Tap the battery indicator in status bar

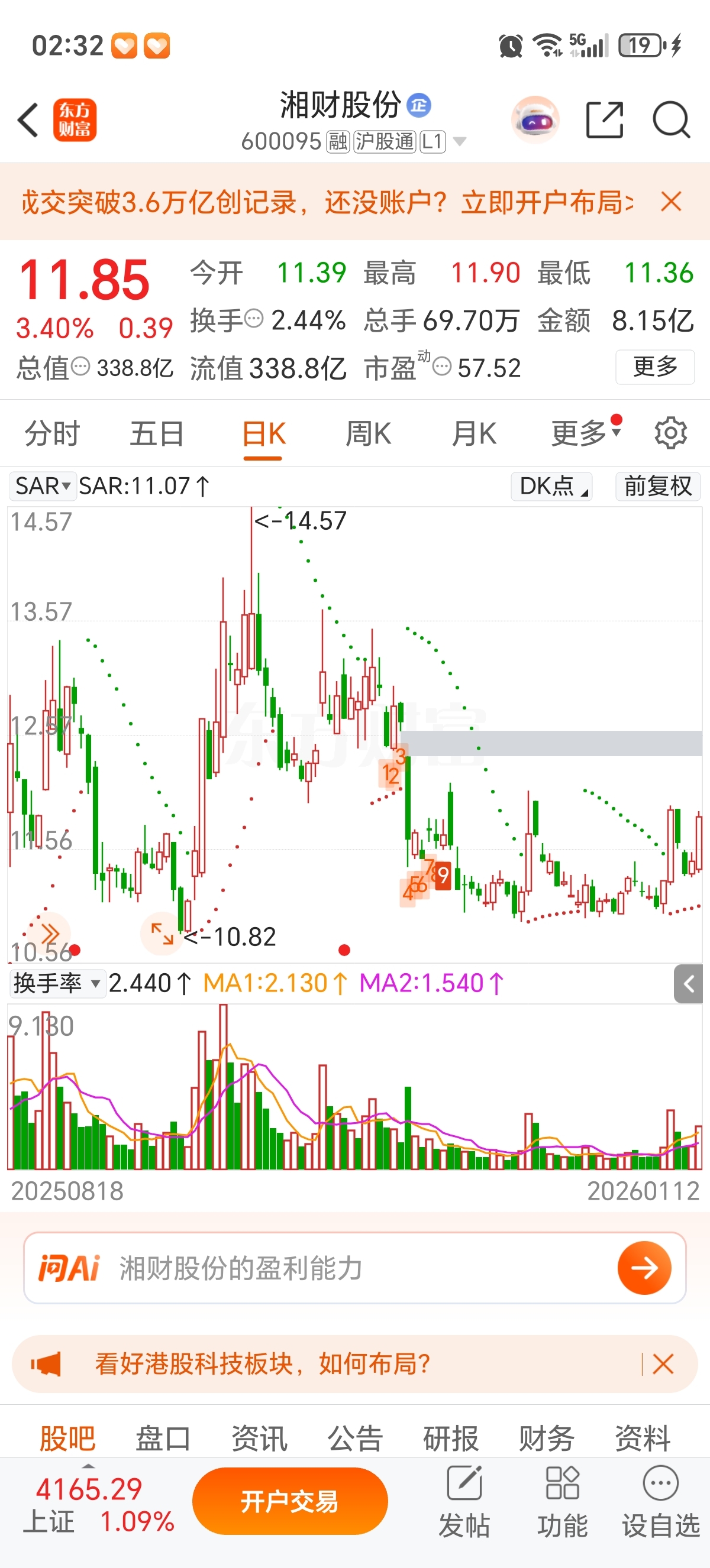click(643, 46)
